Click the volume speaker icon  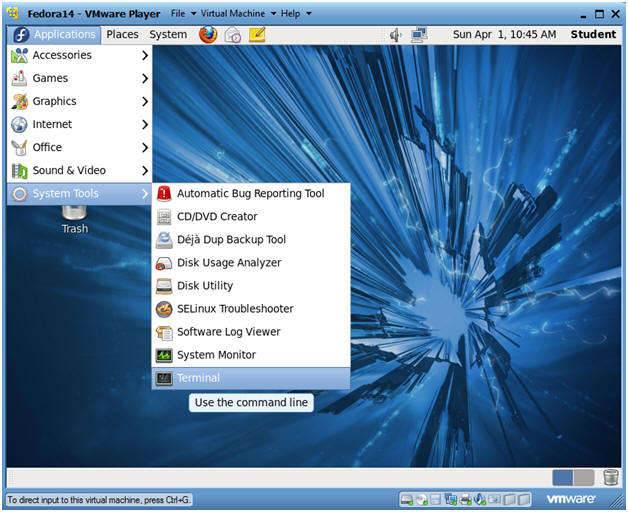(396, 35)
